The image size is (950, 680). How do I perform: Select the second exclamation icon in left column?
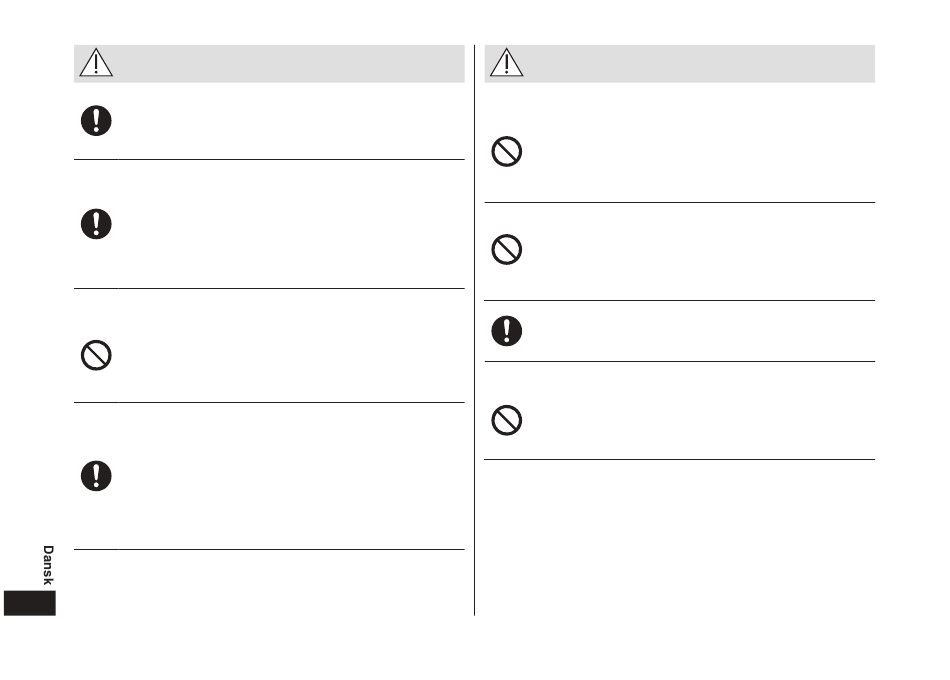96,224
